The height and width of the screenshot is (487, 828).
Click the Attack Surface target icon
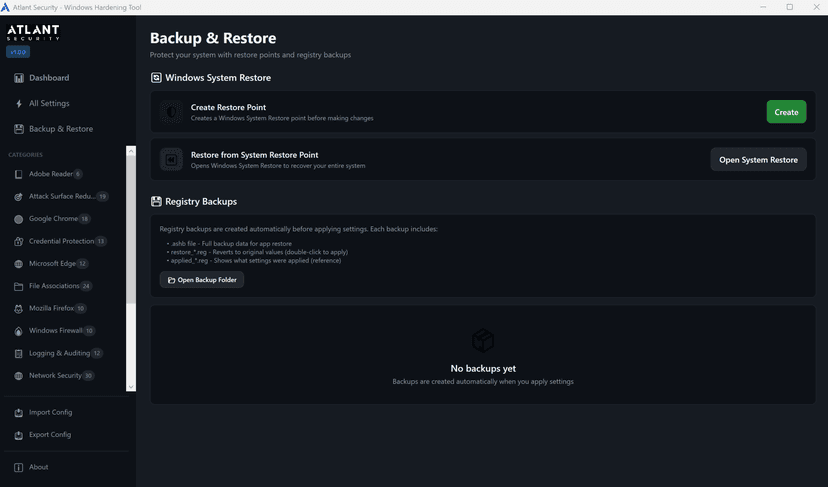[x=18, y=196]
